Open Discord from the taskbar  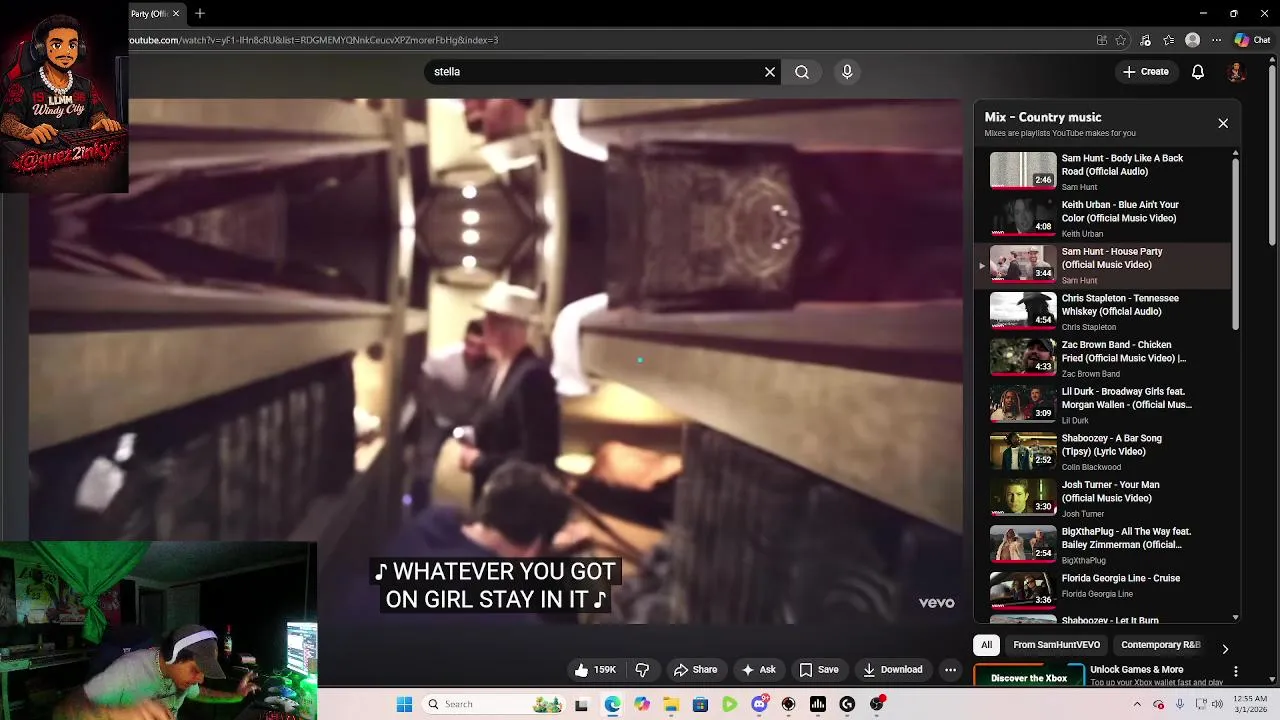[759, 704]
